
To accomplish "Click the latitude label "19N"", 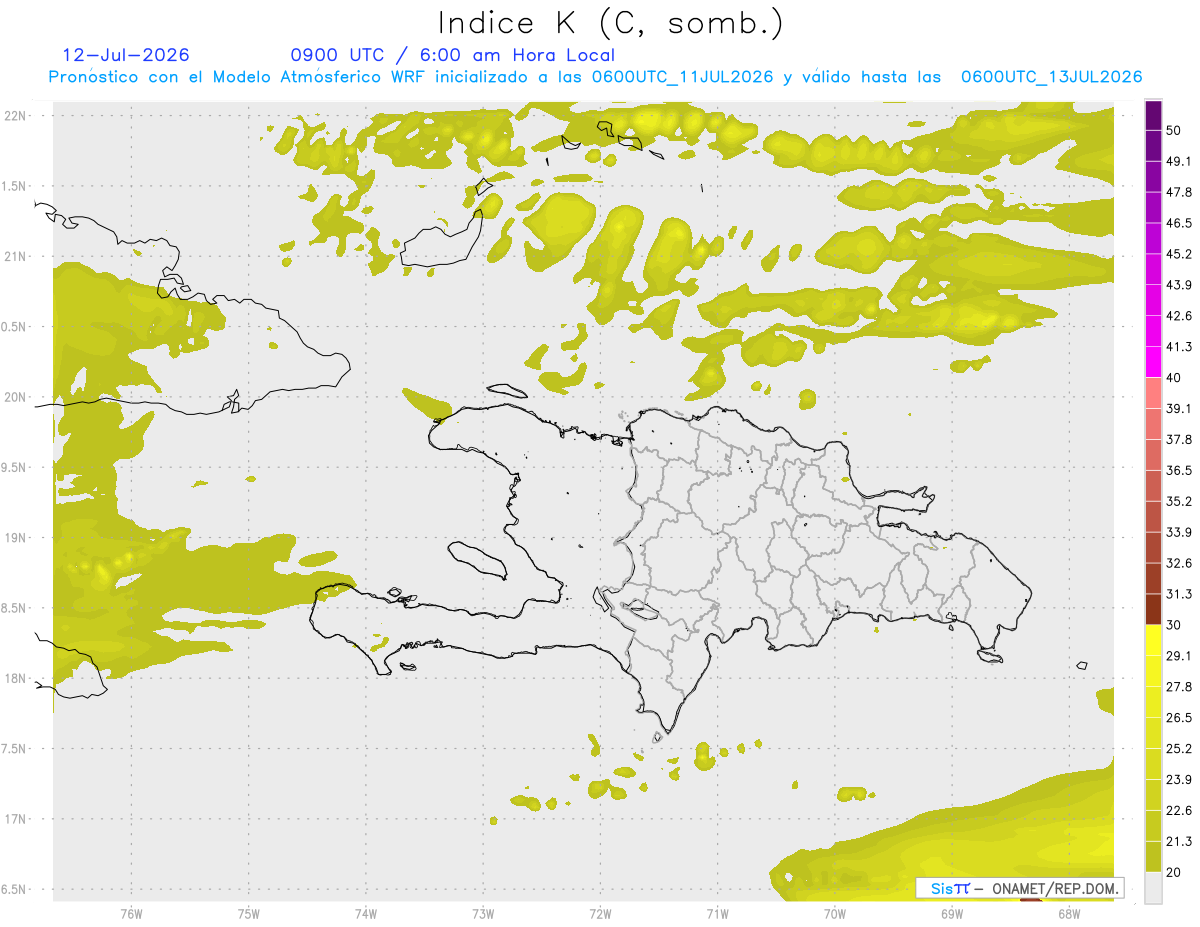I will click(x=16, y=538).
